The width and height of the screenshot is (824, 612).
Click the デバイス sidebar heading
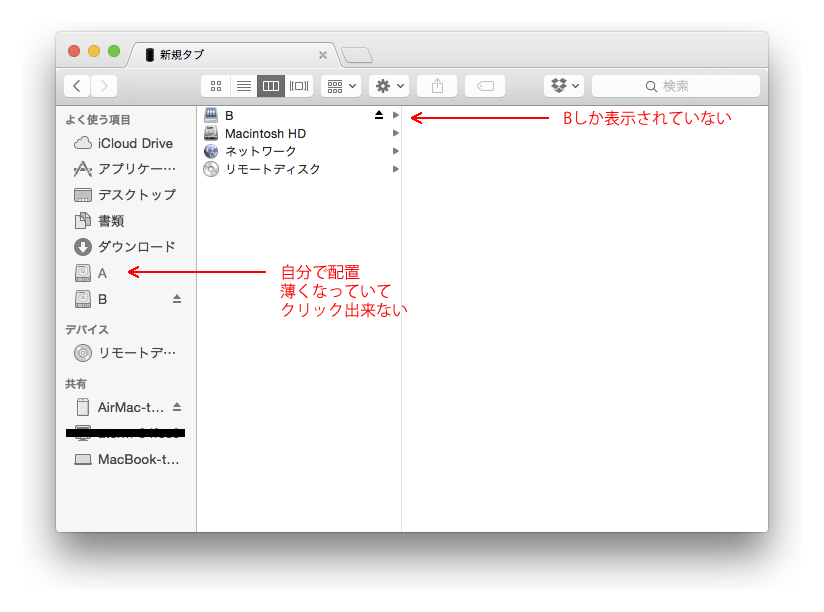[x=87, y=329]
